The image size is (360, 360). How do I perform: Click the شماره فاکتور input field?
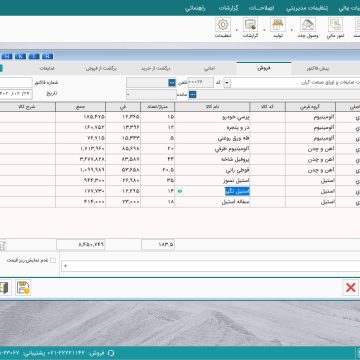tap(16, 82)
